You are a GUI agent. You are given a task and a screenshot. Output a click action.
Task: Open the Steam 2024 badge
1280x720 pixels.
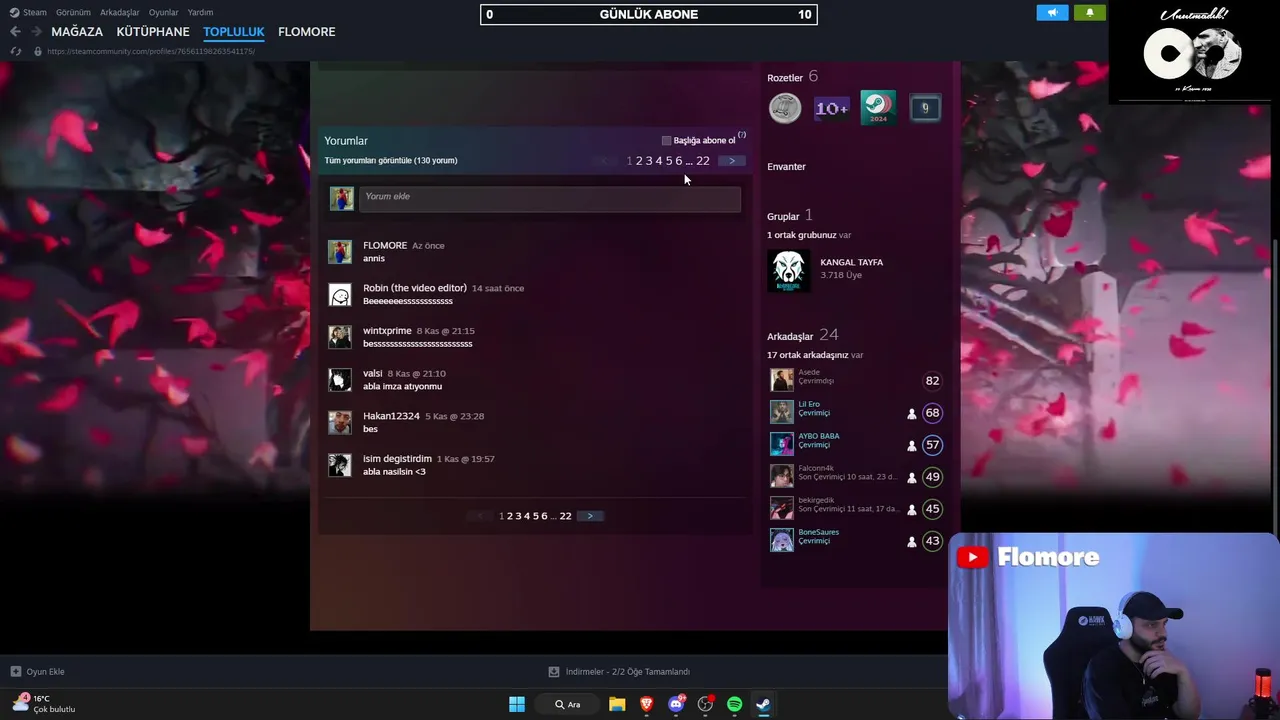878,108
